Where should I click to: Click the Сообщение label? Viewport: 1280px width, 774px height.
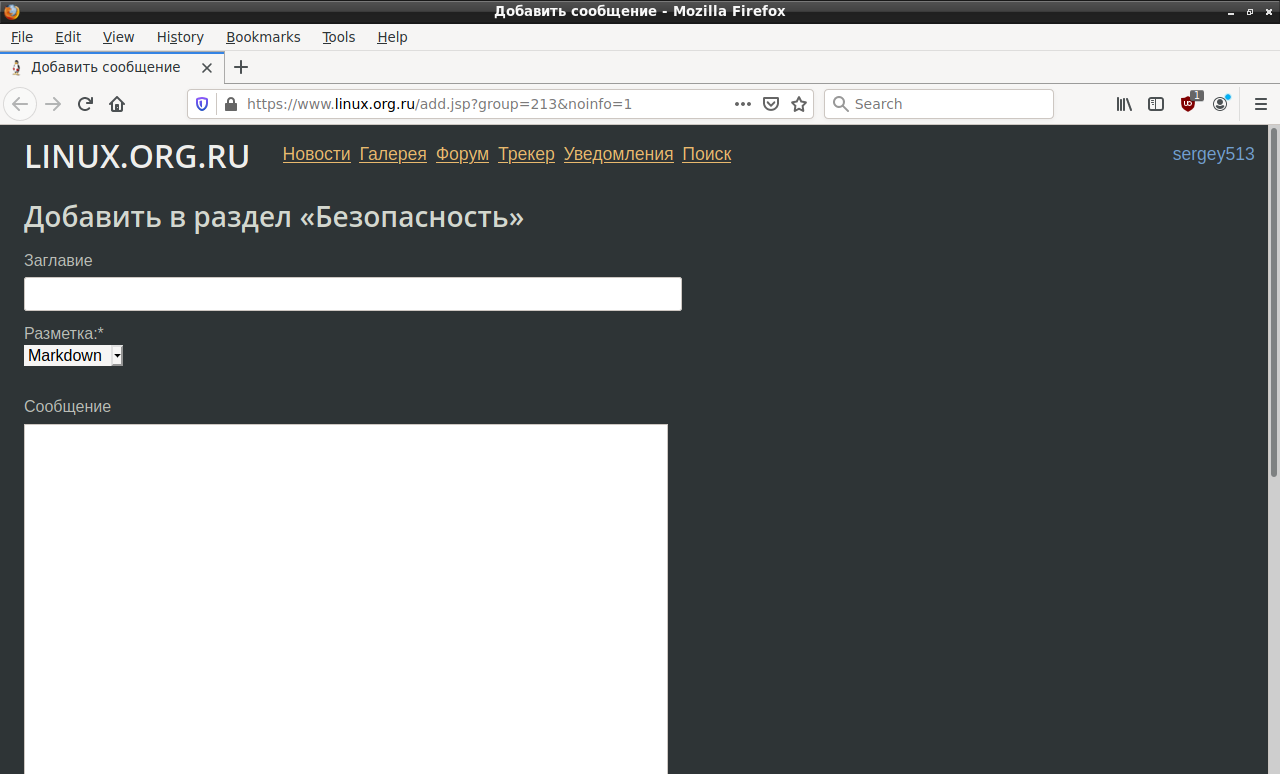(x=67, y=406)
